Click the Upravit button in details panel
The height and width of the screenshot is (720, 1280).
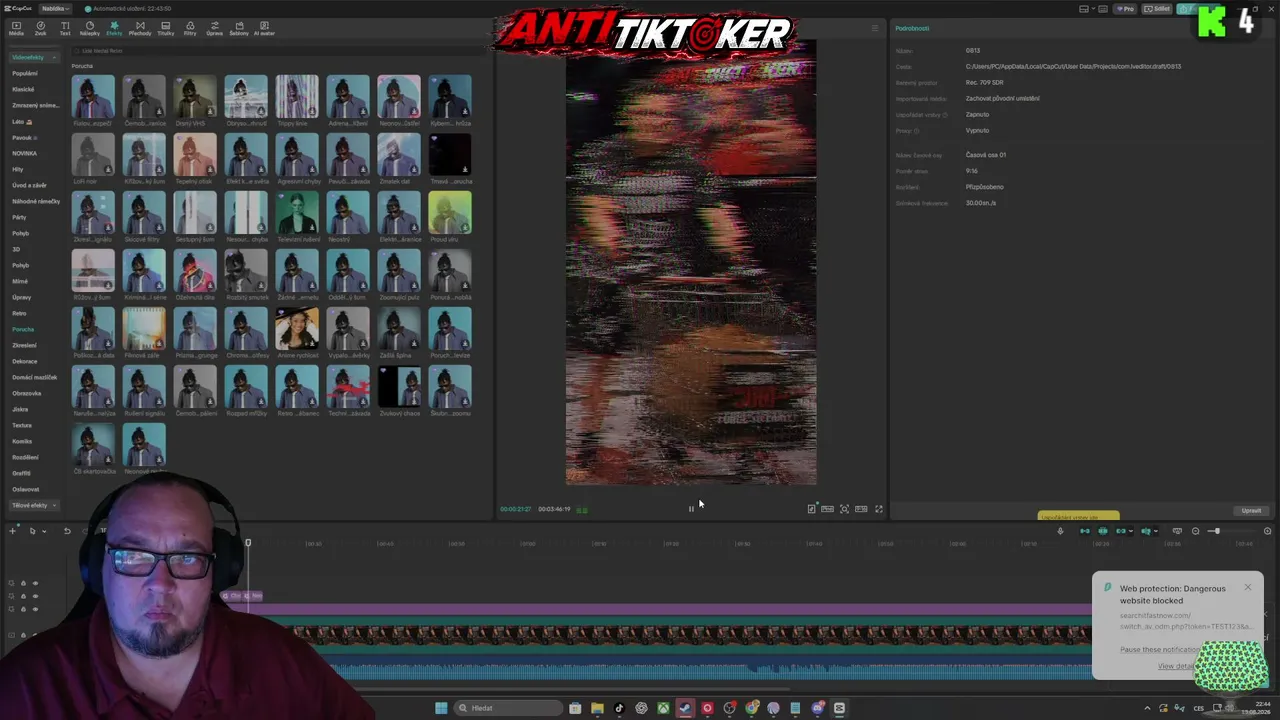coord(1251,511)
